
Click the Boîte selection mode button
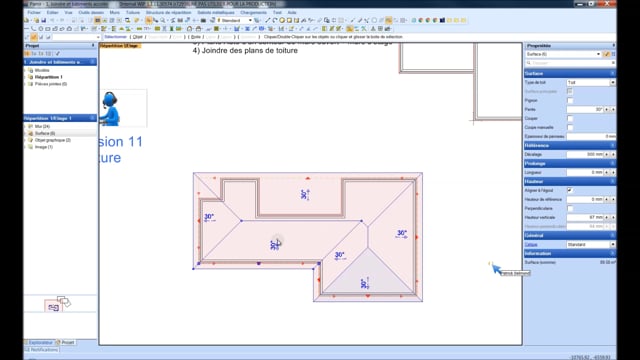pyautogui.click(x=196, y=37)
